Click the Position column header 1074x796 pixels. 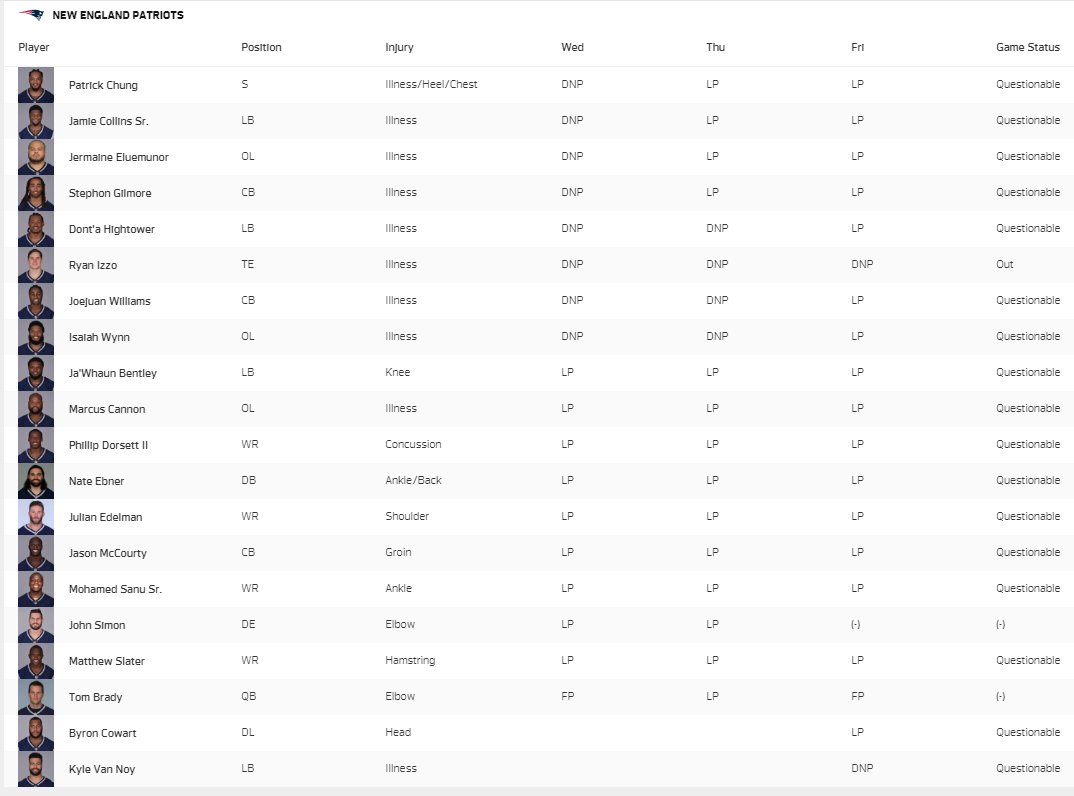point(261,47)
